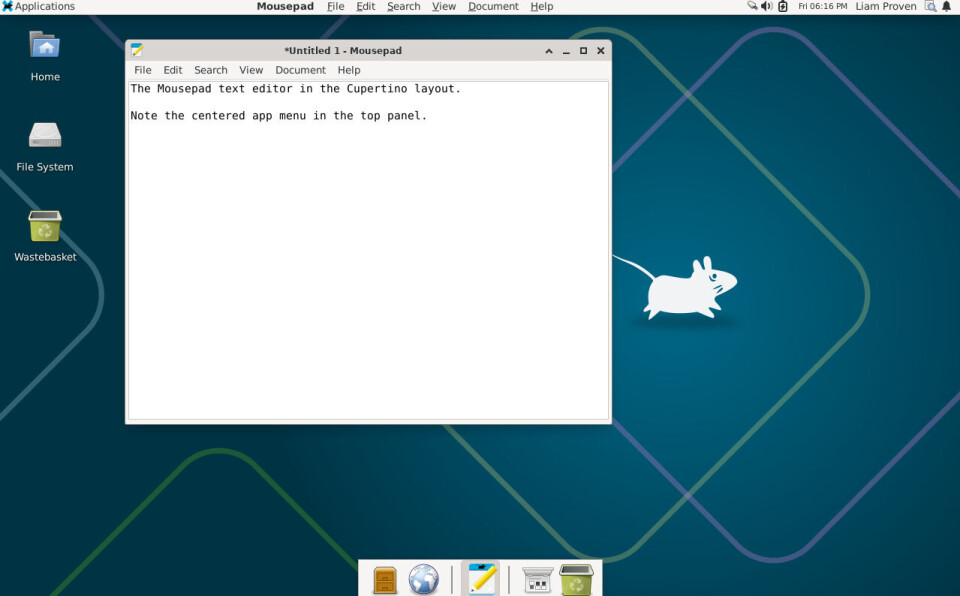Click the battery power icon in the top panel

click(783, 6)
